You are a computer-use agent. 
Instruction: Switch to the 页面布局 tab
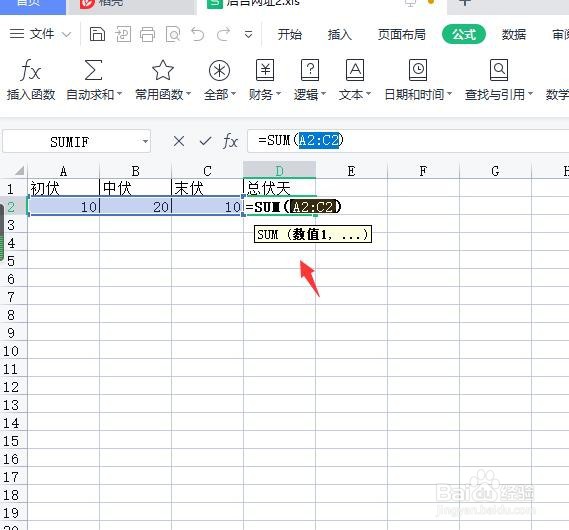(x=402, y=34)
